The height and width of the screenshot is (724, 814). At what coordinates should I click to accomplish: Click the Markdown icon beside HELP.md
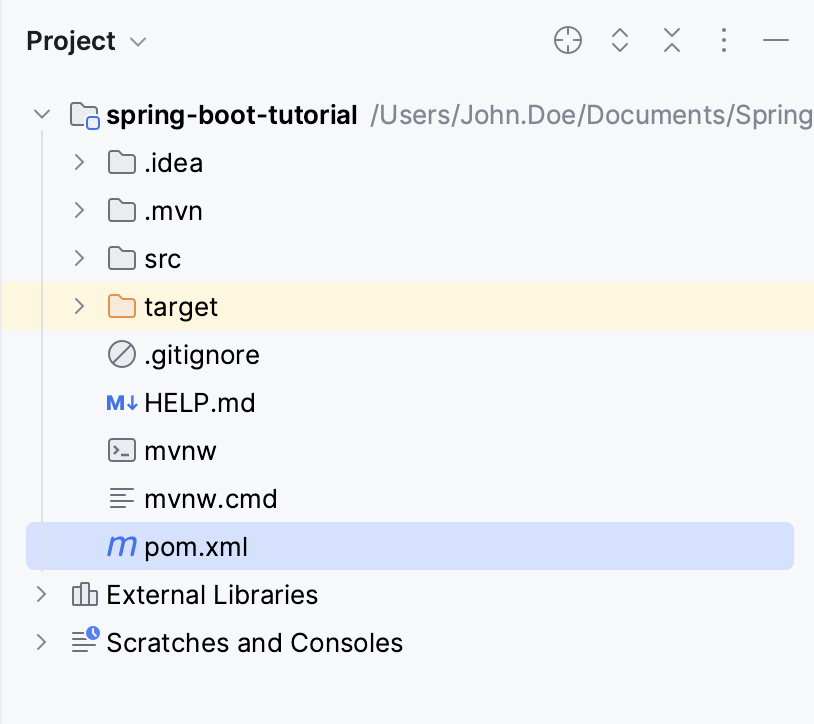tap(120, 402)
